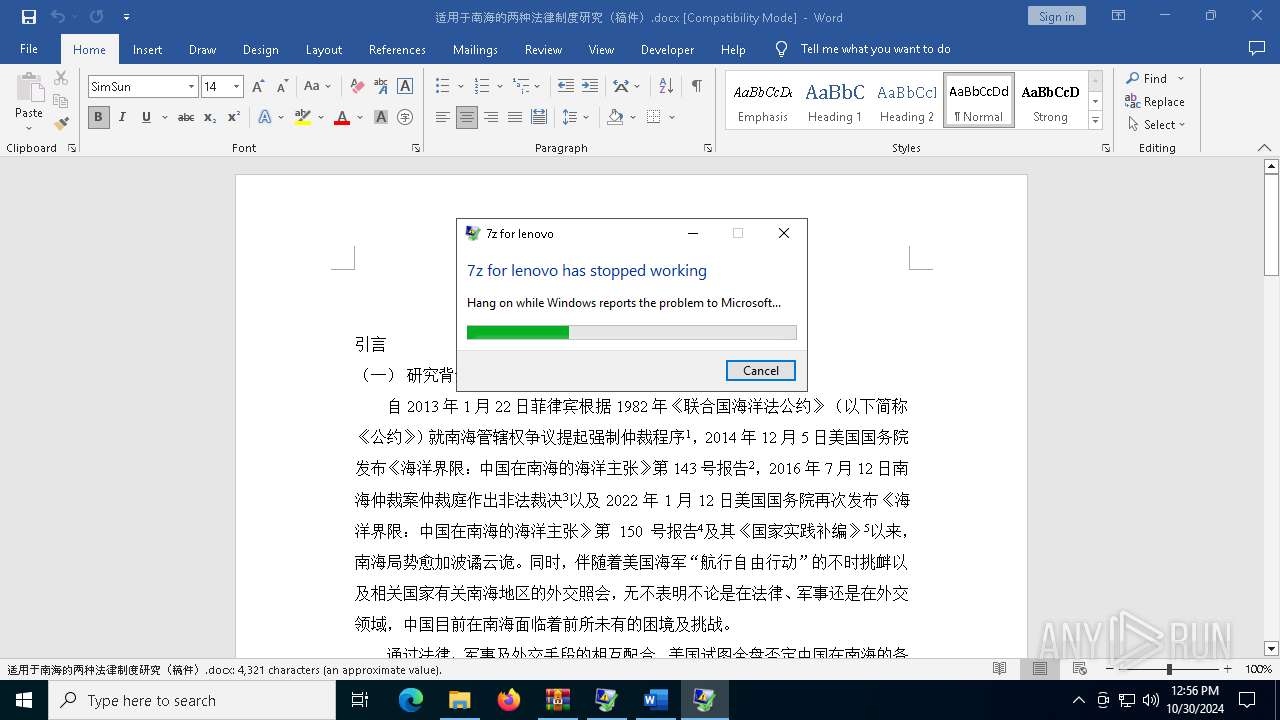The image size is (1280, 720).
Task: Switch to Print Layout view in status bar
Action: point(1040,669)
